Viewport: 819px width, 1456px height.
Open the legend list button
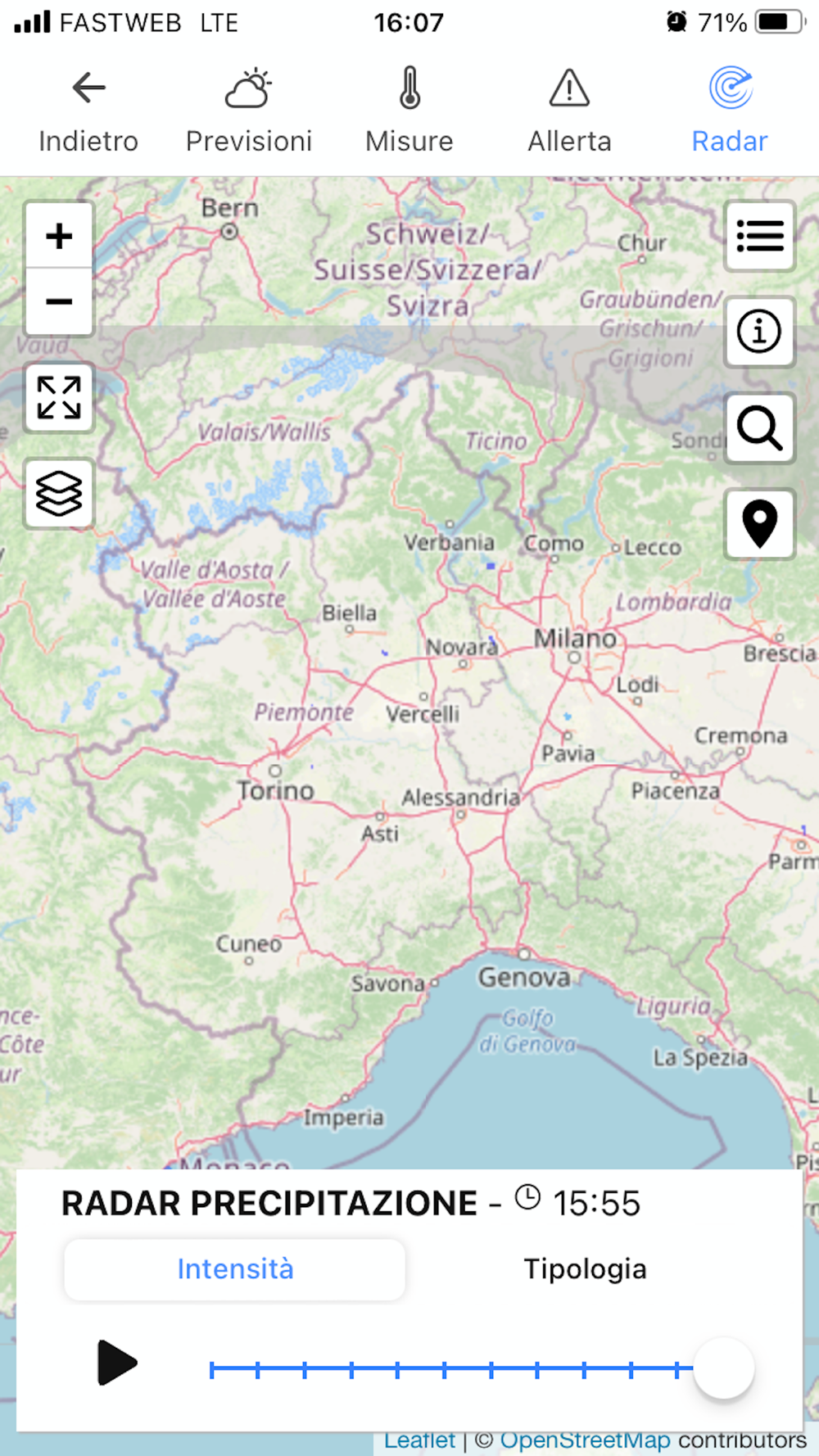click(x=760, y=236)
